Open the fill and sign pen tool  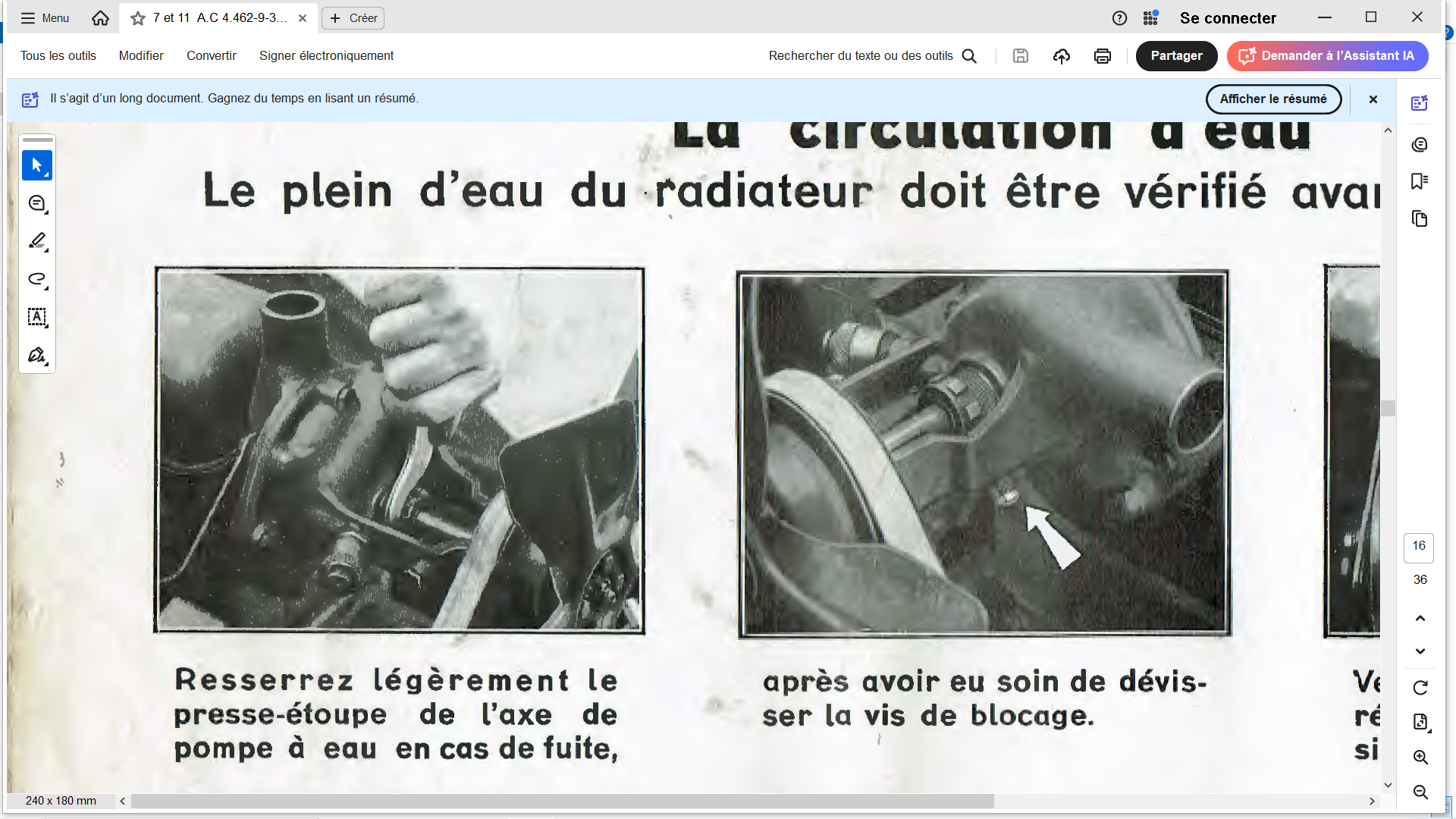[x=36, y=355]
